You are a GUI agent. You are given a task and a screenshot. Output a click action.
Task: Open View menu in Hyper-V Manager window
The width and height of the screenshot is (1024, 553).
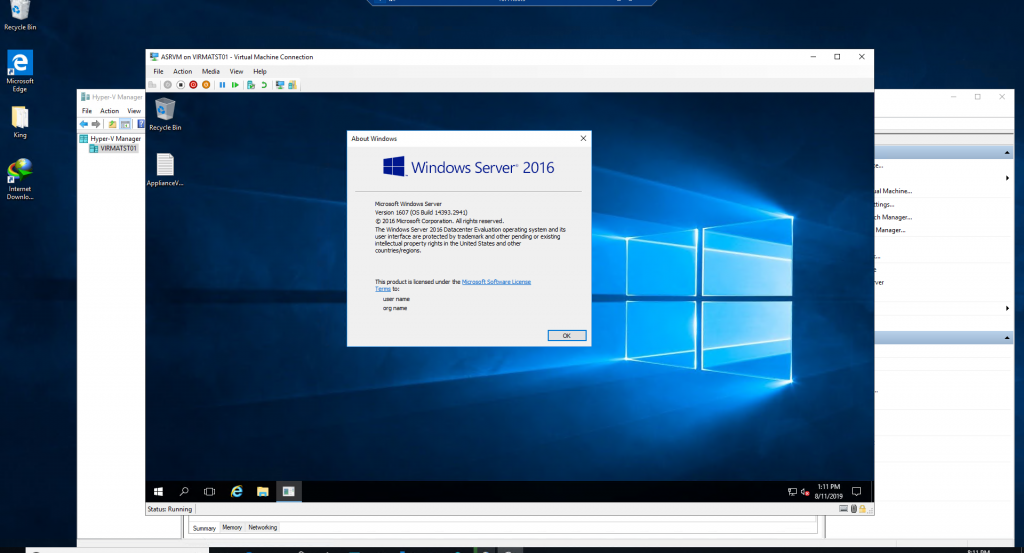coord(134,111)
